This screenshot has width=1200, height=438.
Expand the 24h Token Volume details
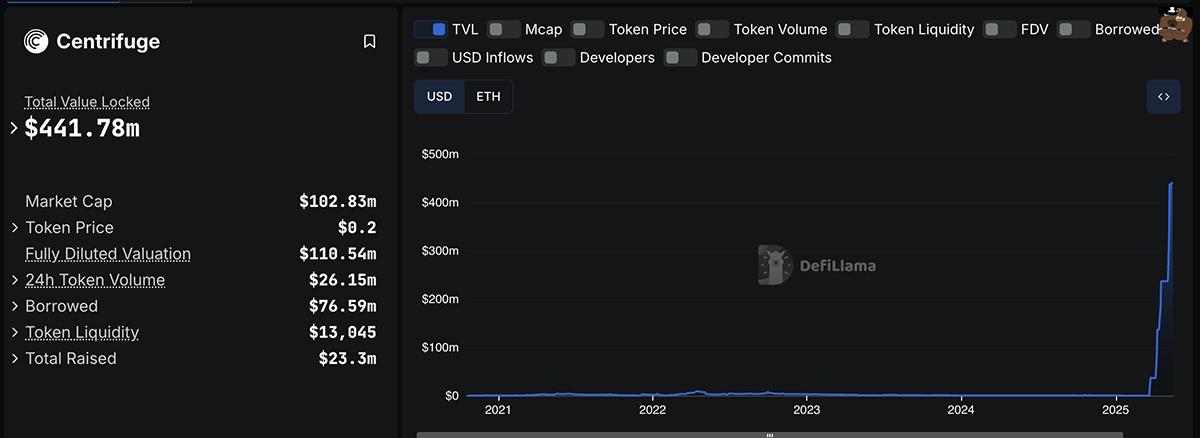[x=15, y=280]
